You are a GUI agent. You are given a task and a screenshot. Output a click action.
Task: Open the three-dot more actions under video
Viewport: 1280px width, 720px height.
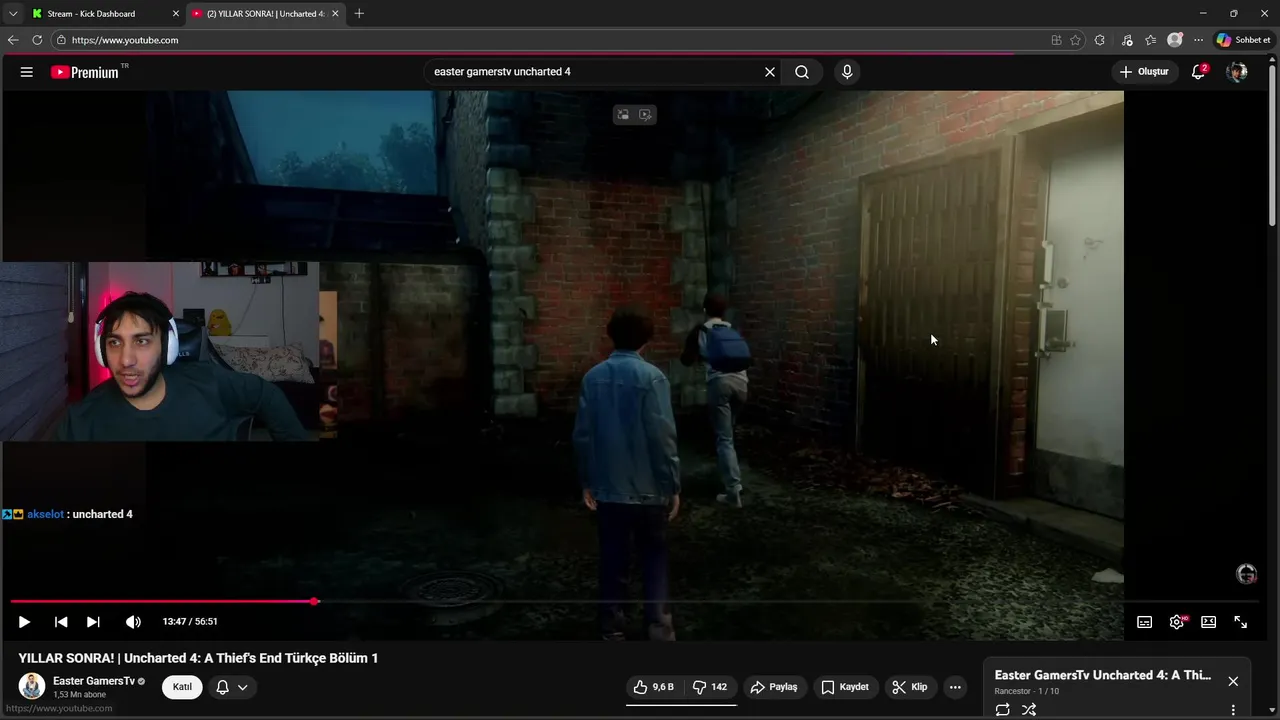click(955, 687)
